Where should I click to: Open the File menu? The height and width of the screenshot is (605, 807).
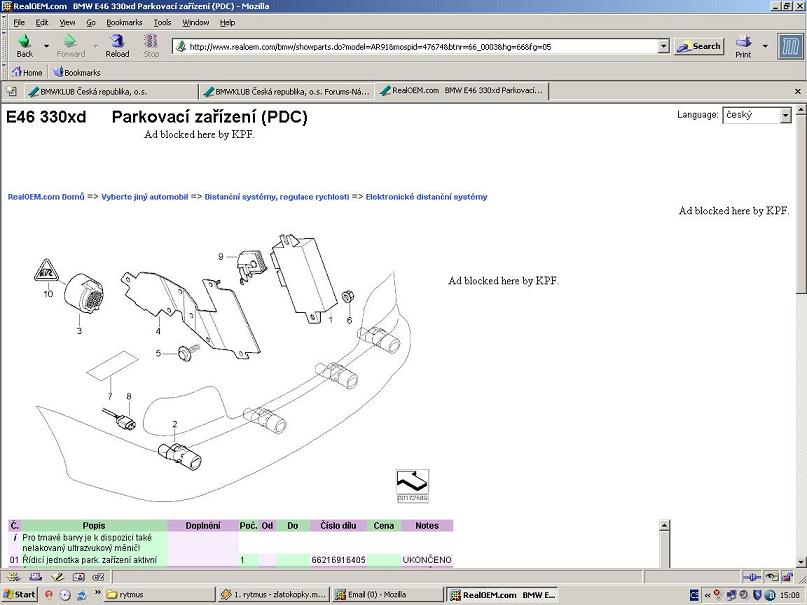coord(19,23)
